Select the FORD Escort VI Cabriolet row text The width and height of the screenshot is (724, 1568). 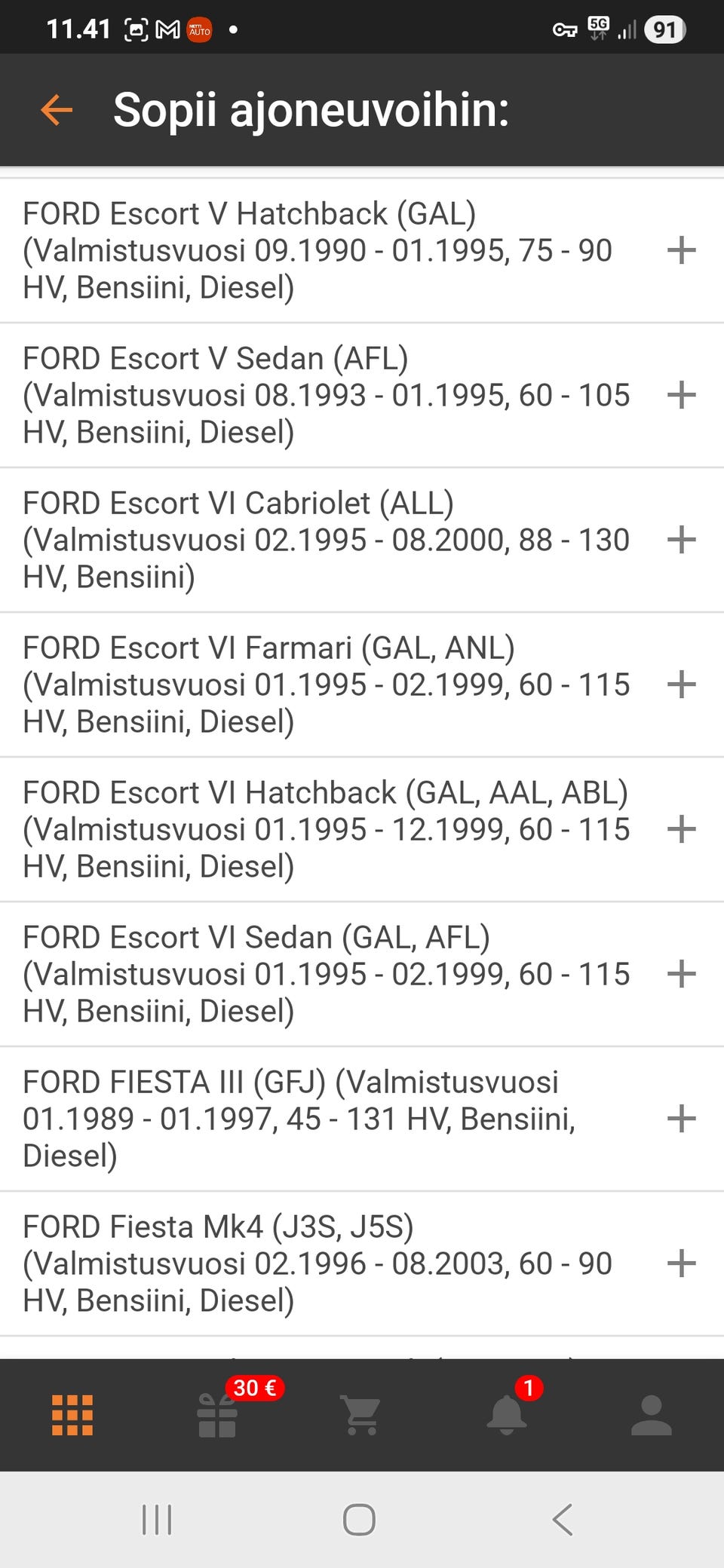pos(324,540)
